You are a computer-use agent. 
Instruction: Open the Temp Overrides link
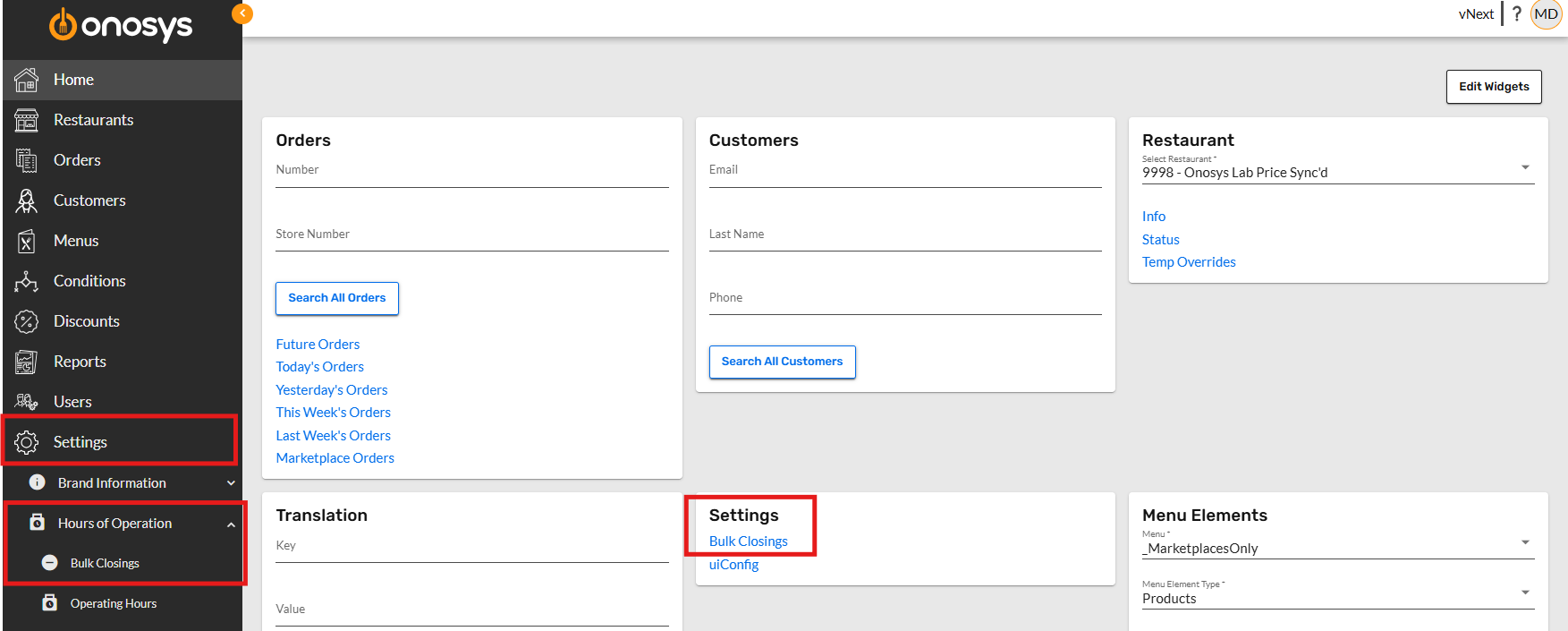click(x=1189, y=262)
